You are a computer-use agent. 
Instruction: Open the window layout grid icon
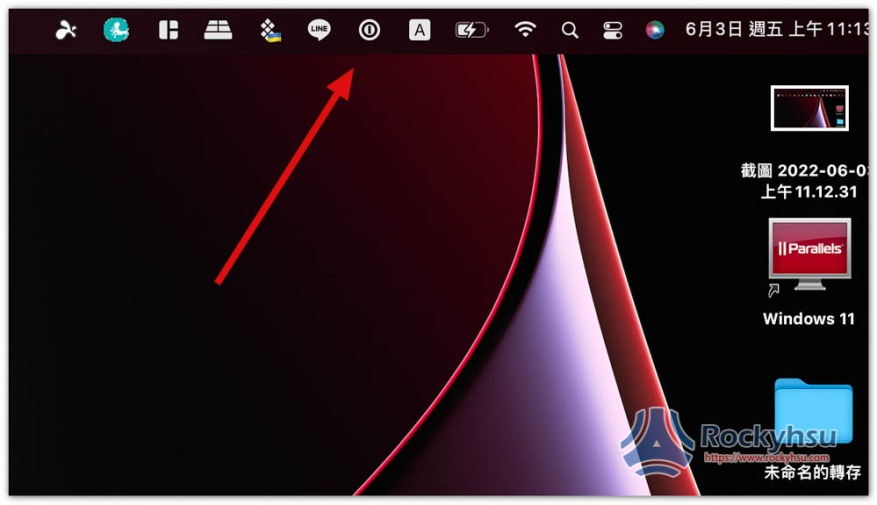(167, 31)
